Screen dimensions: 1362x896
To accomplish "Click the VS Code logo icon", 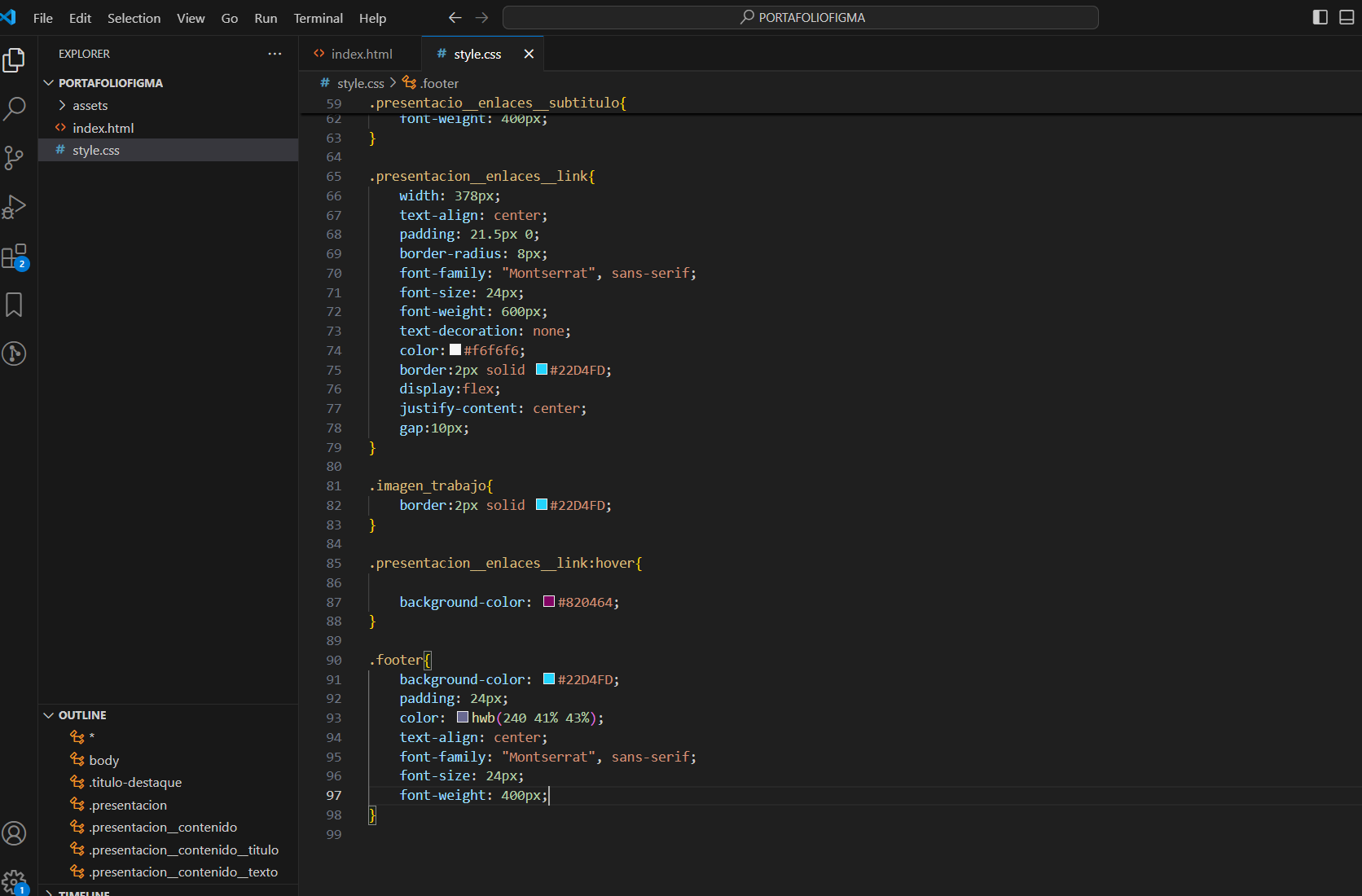I will [x=9, y=17].
